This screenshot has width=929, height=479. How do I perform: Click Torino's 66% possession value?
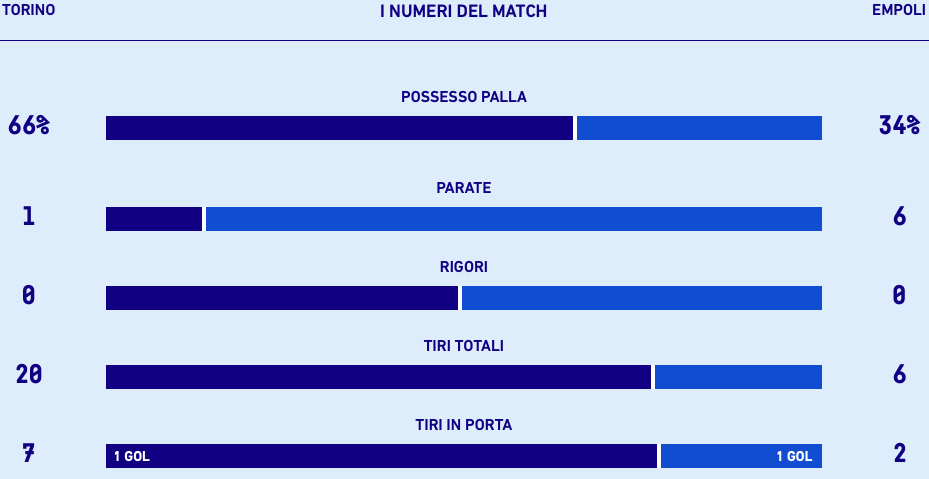[x=28, y=126]
